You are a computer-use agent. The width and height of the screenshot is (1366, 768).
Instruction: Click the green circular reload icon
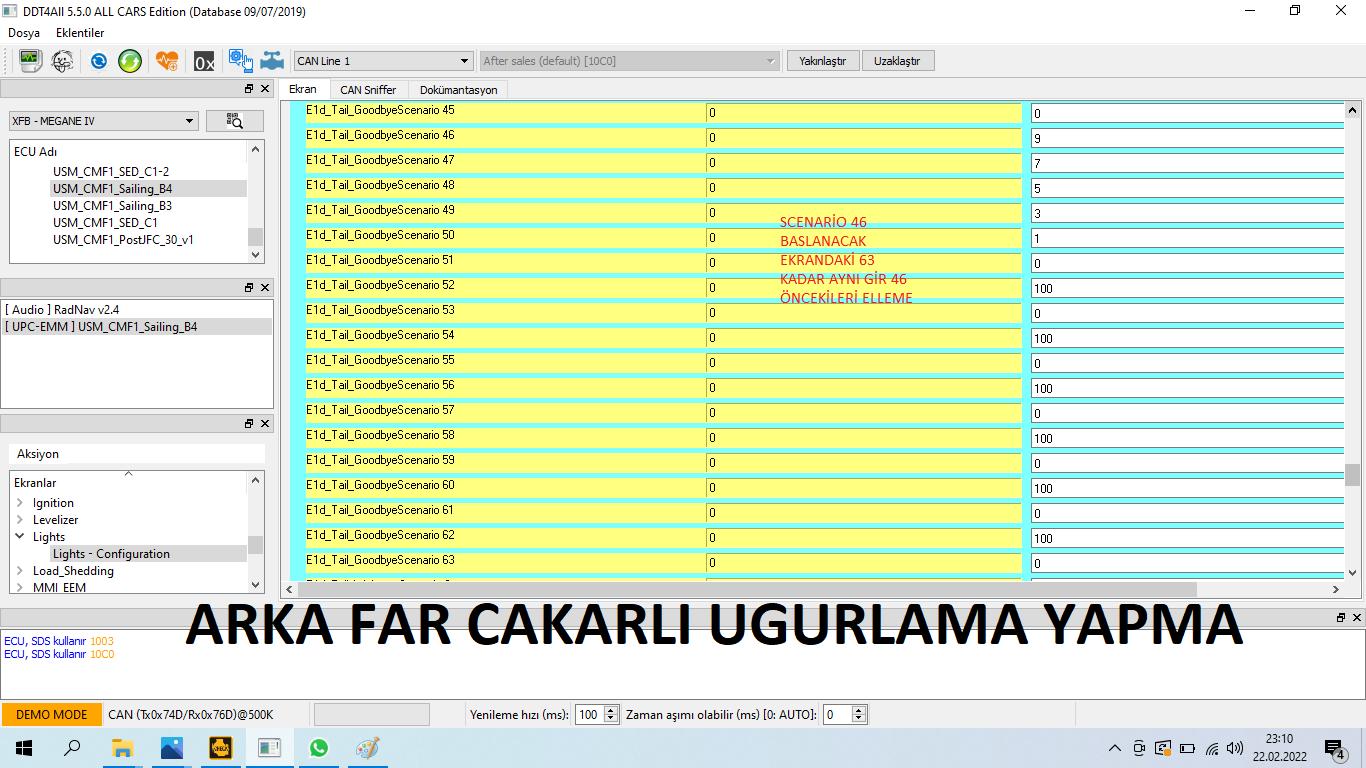130,61
